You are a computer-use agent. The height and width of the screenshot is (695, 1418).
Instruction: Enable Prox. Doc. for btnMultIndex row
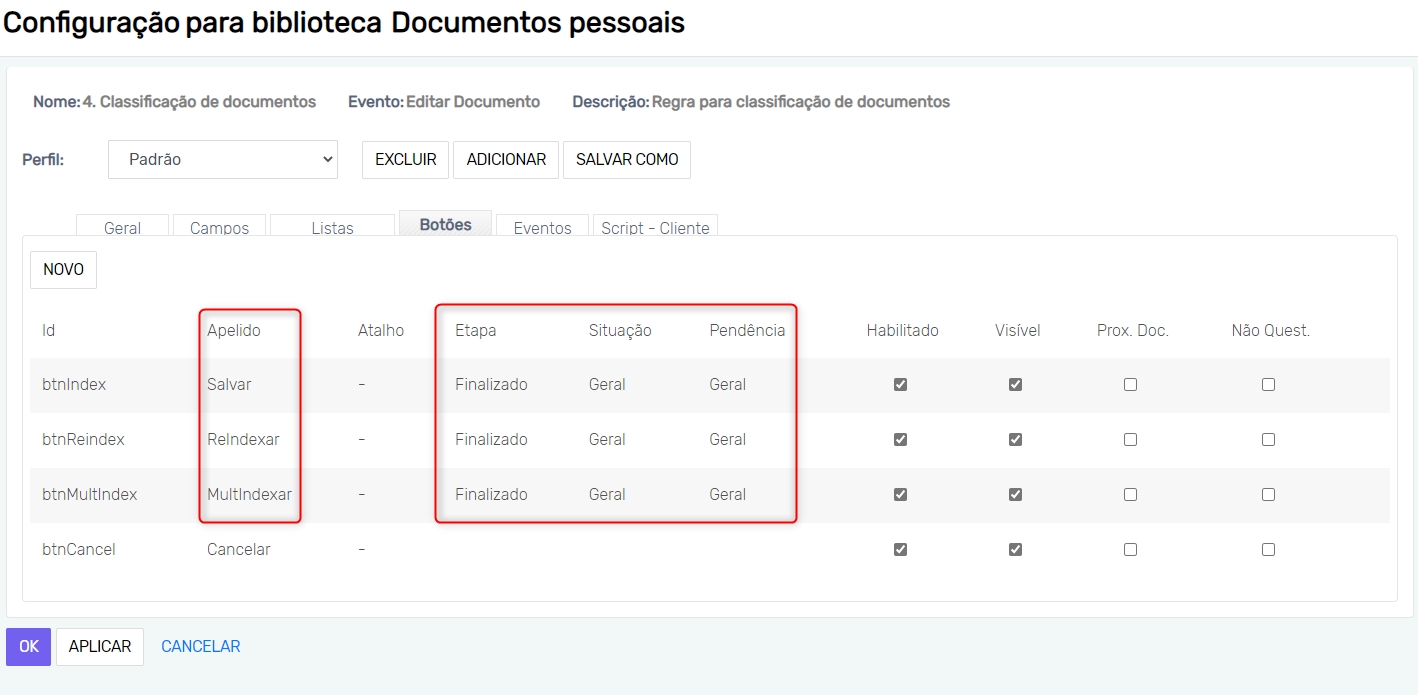click(x=1130, y=494)
